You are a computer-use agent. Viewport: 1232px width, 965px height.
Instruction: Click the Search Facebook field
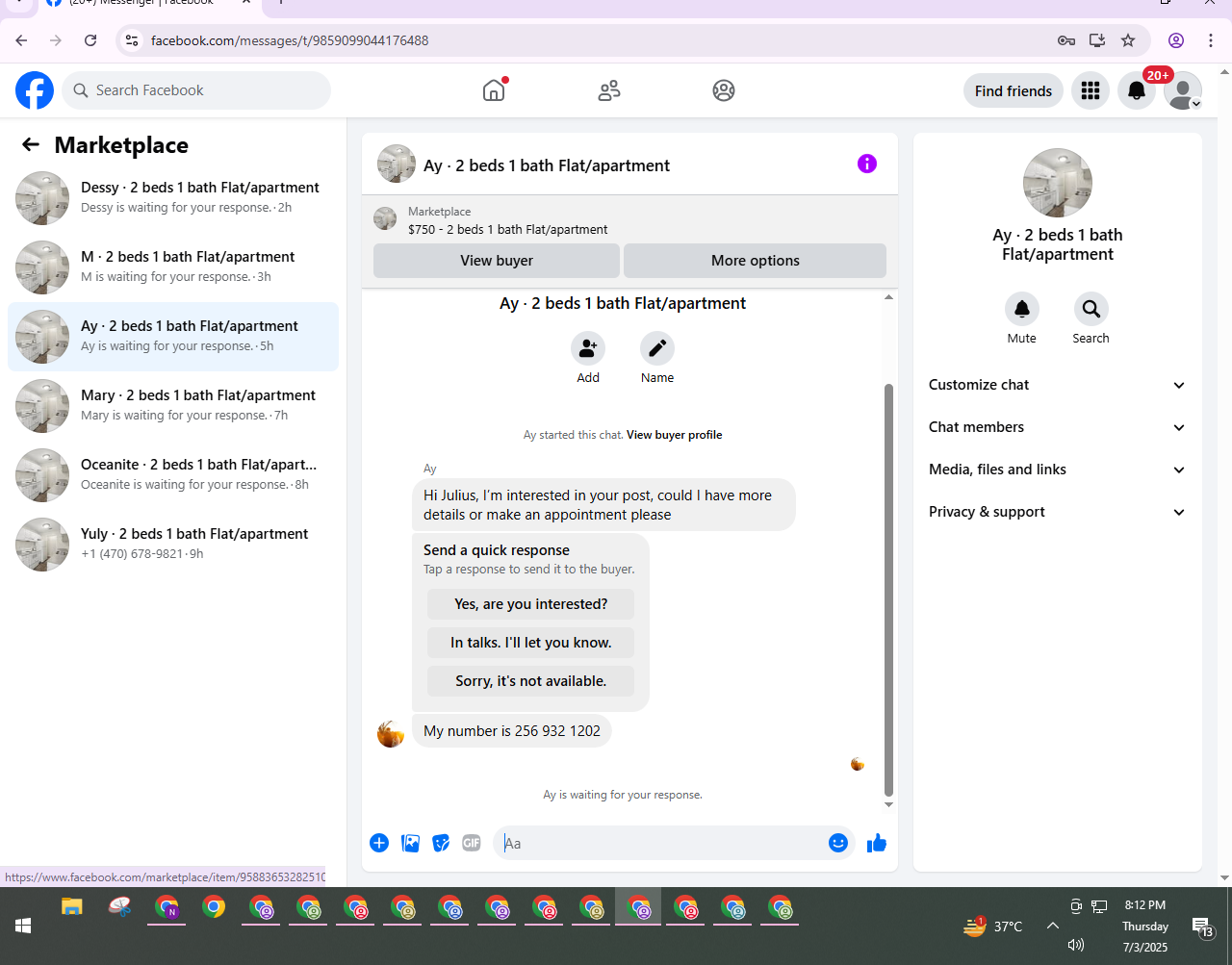point(196,90)
